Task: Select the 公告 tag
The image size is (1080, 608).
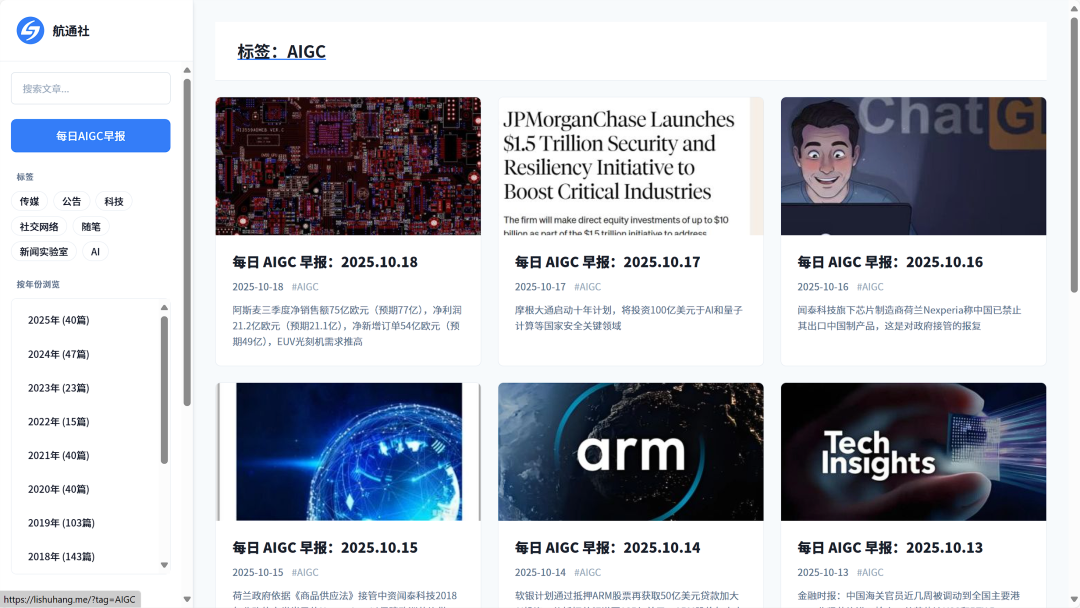Action: pyautogui.click(x=72, y=201)
